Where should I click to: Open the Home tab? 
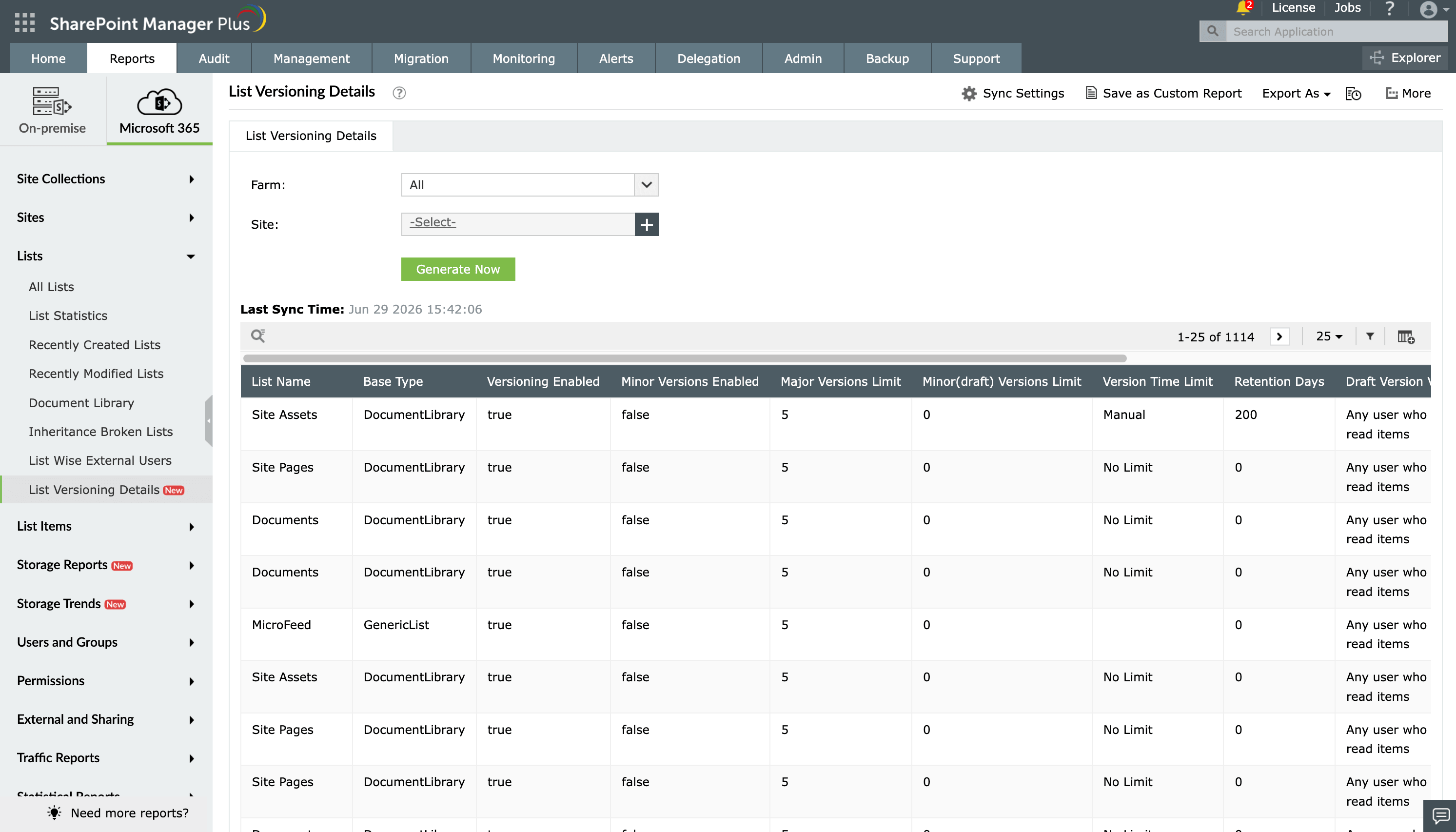point(49,59)
